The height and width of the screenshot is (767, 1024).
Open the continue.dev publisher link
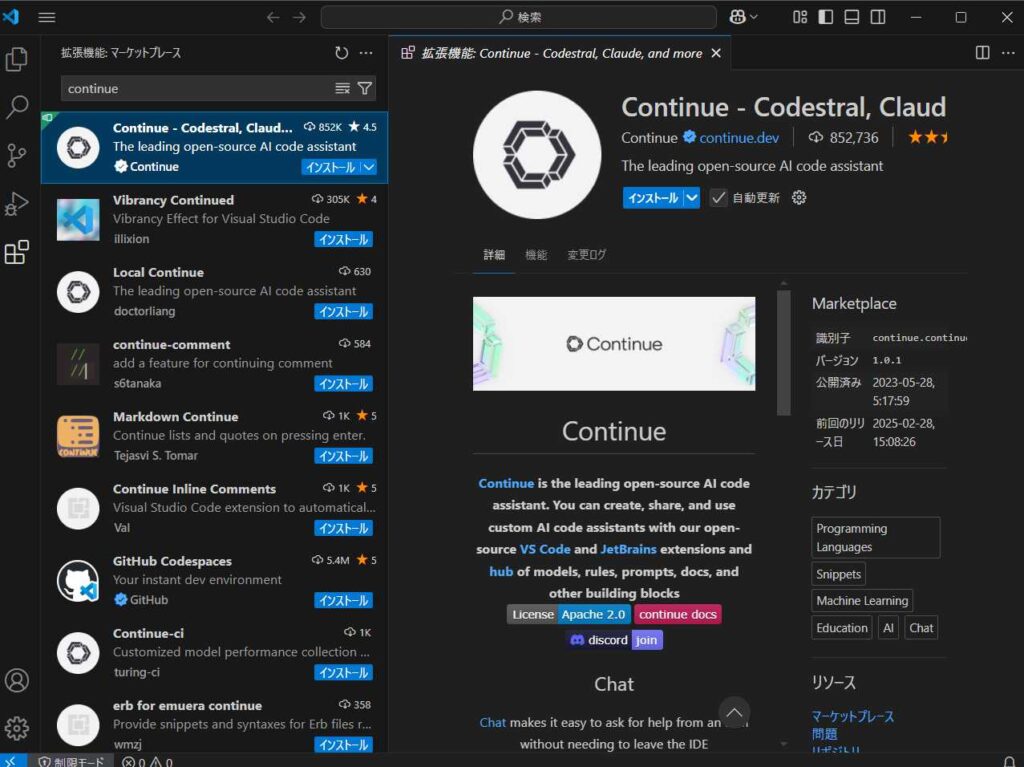[741, 138]
